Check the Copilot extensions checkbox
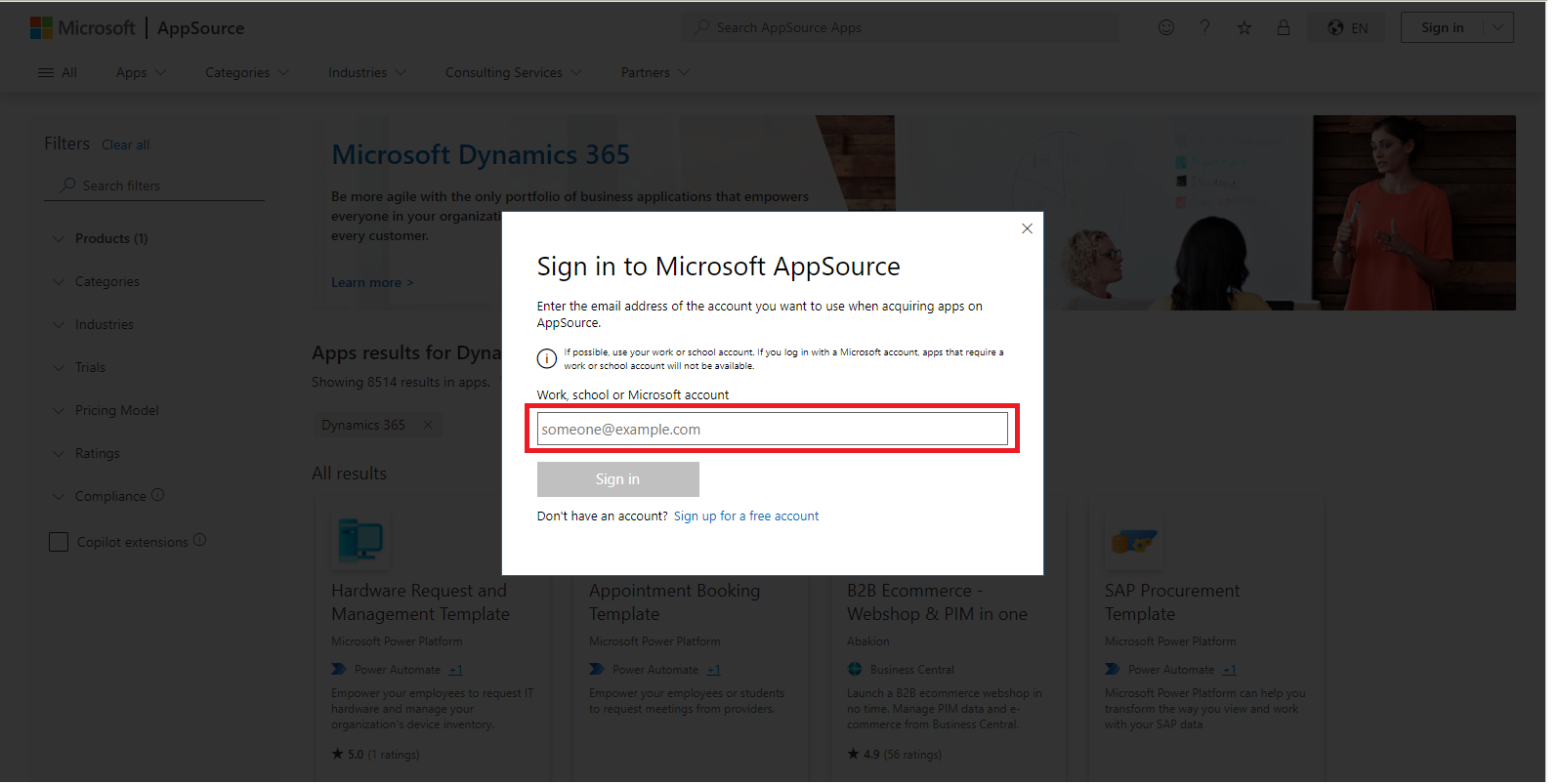 59,542
